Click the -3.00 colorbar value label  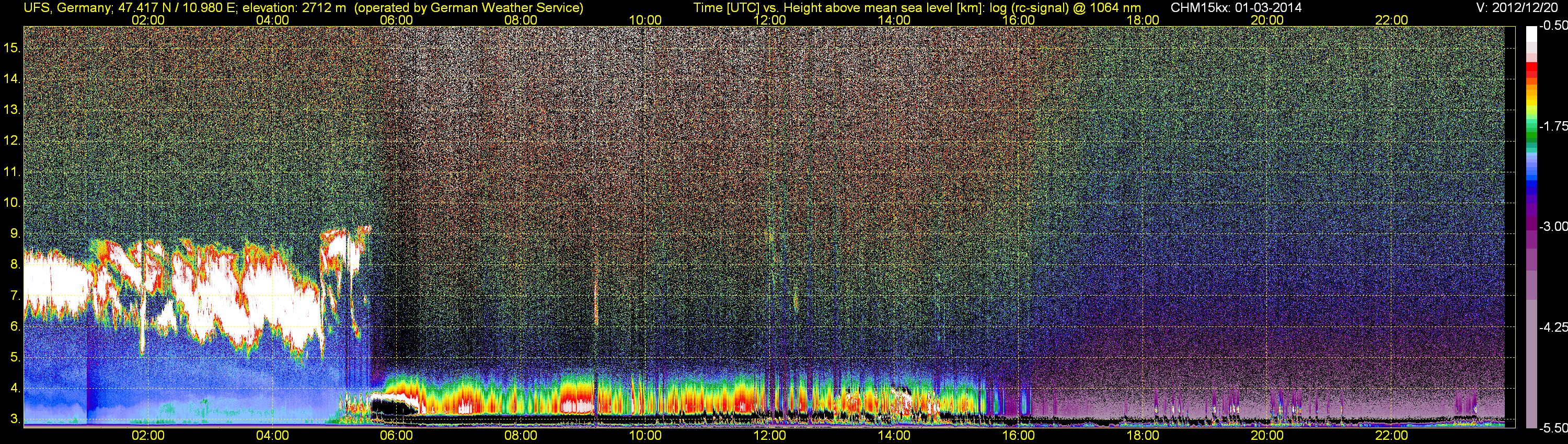[x=1553, y=226]
